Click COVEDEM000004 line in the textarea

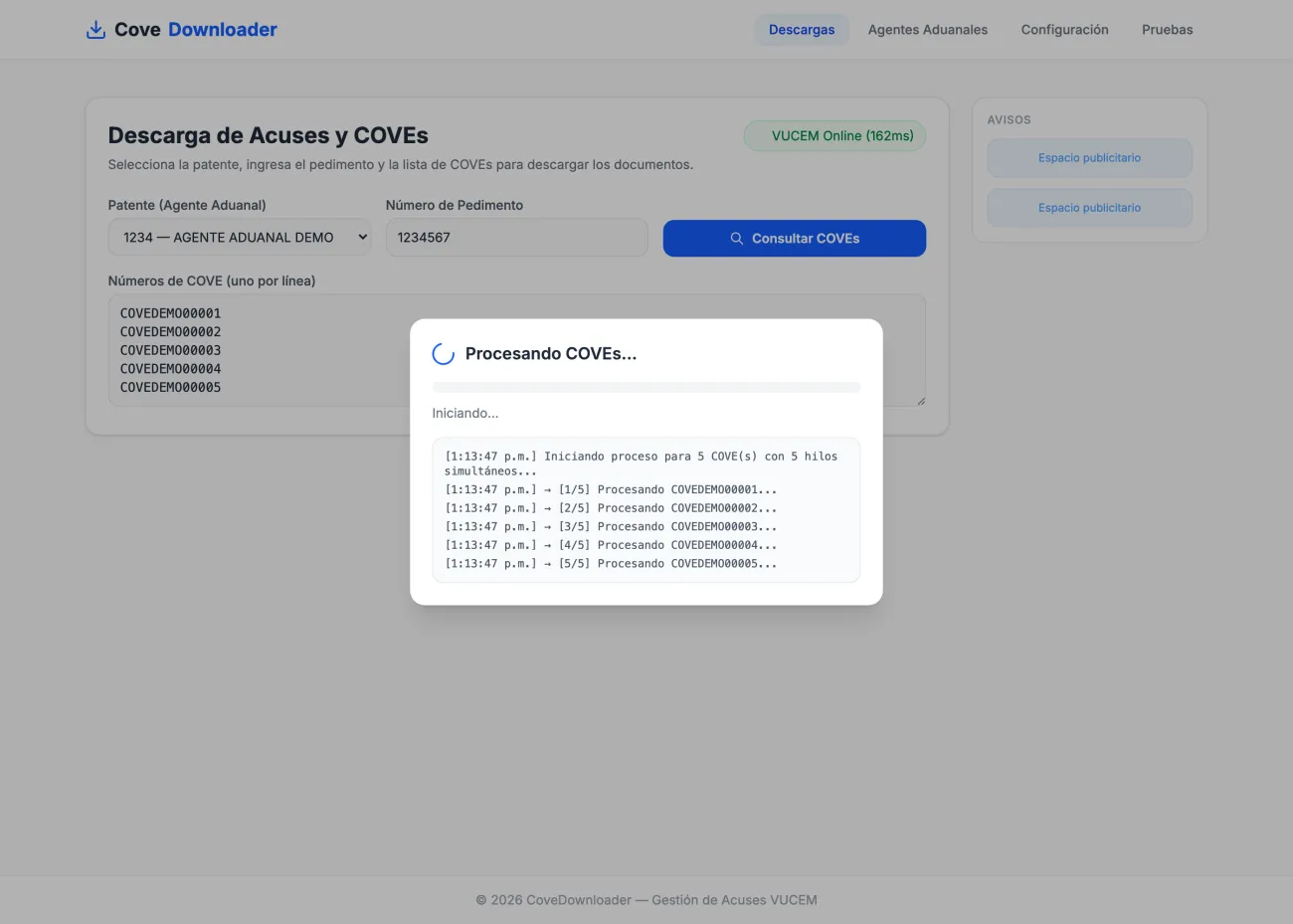coord(171,369)
